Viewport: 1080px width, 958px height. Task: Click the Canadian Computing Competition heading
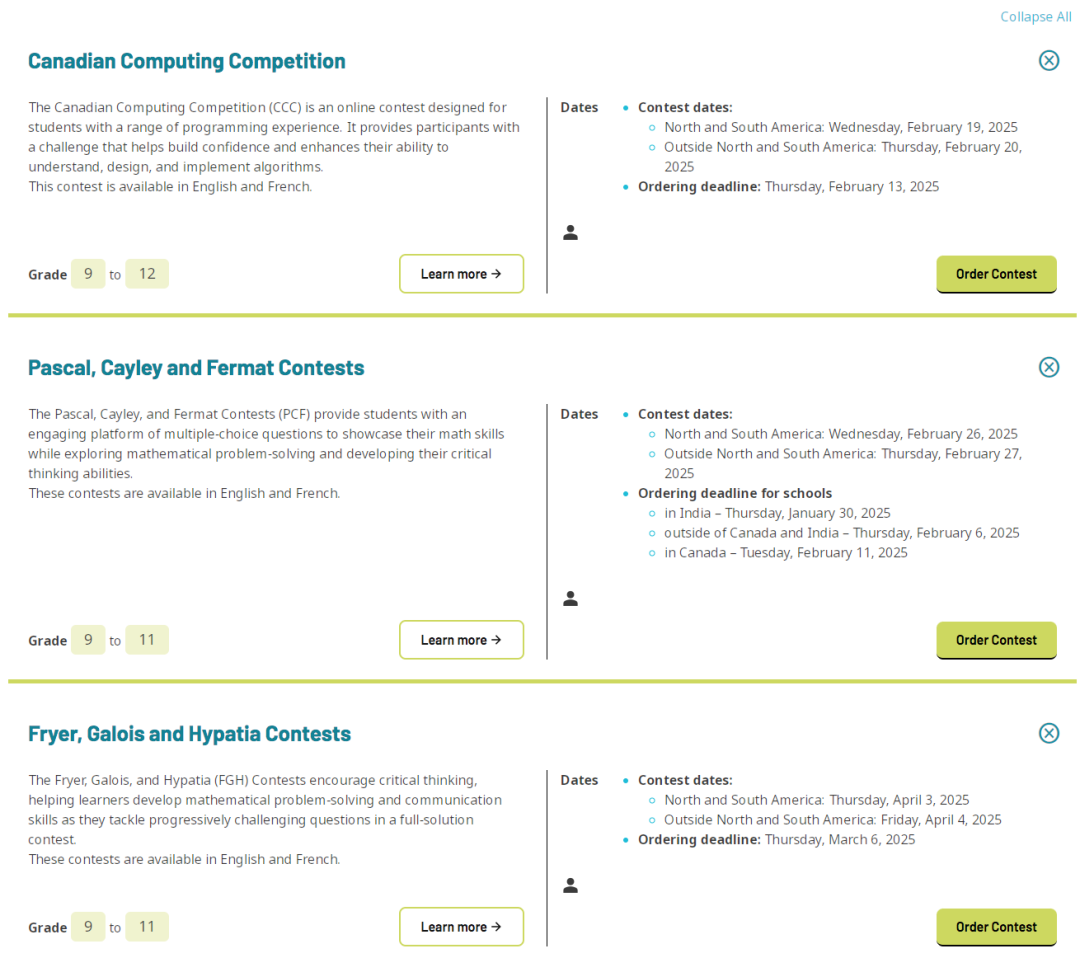click(187, 61)
